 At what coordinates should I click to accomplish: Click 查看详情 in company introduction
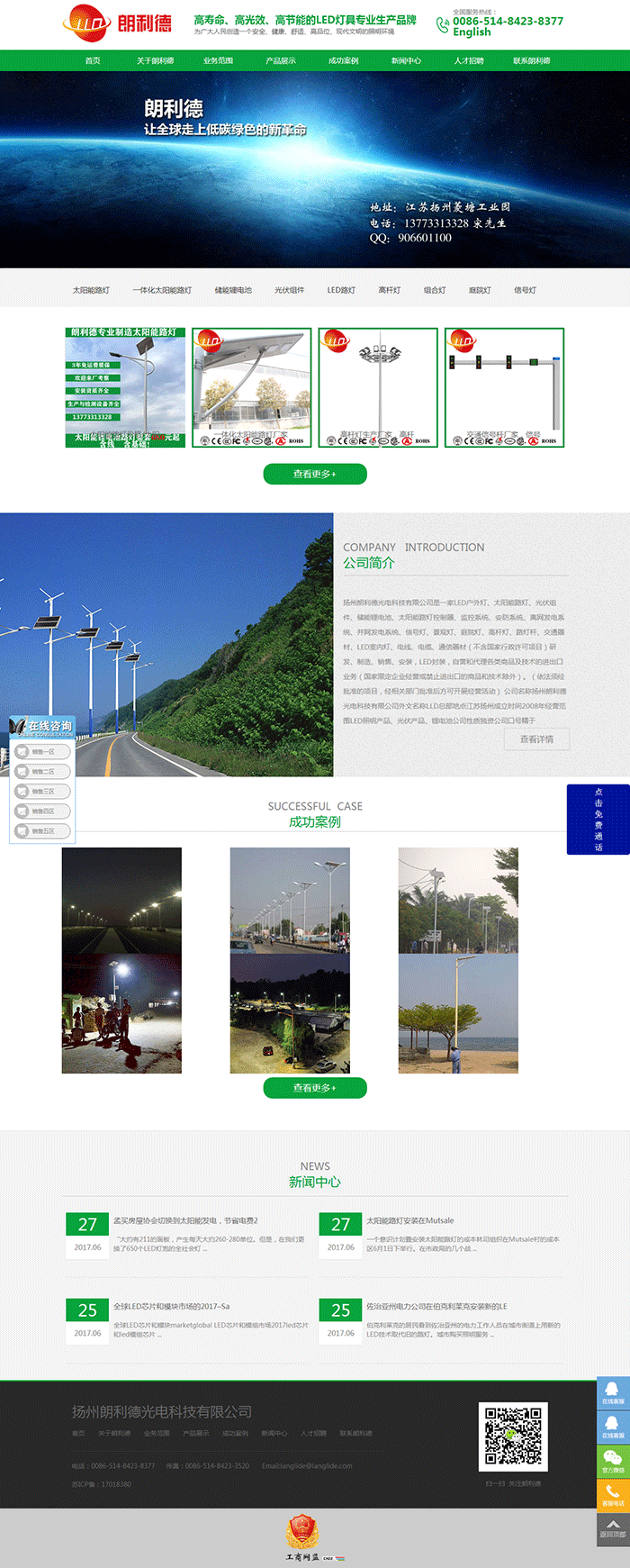point(536,739)
